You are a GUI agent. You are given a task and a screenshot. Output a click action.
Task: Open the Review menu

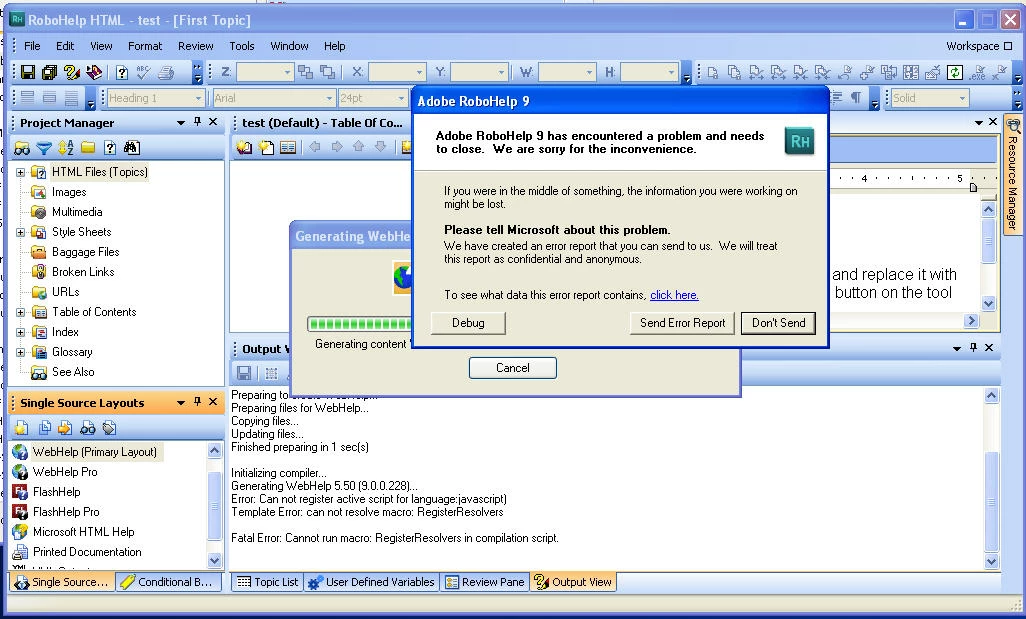(x=196, y=46)
